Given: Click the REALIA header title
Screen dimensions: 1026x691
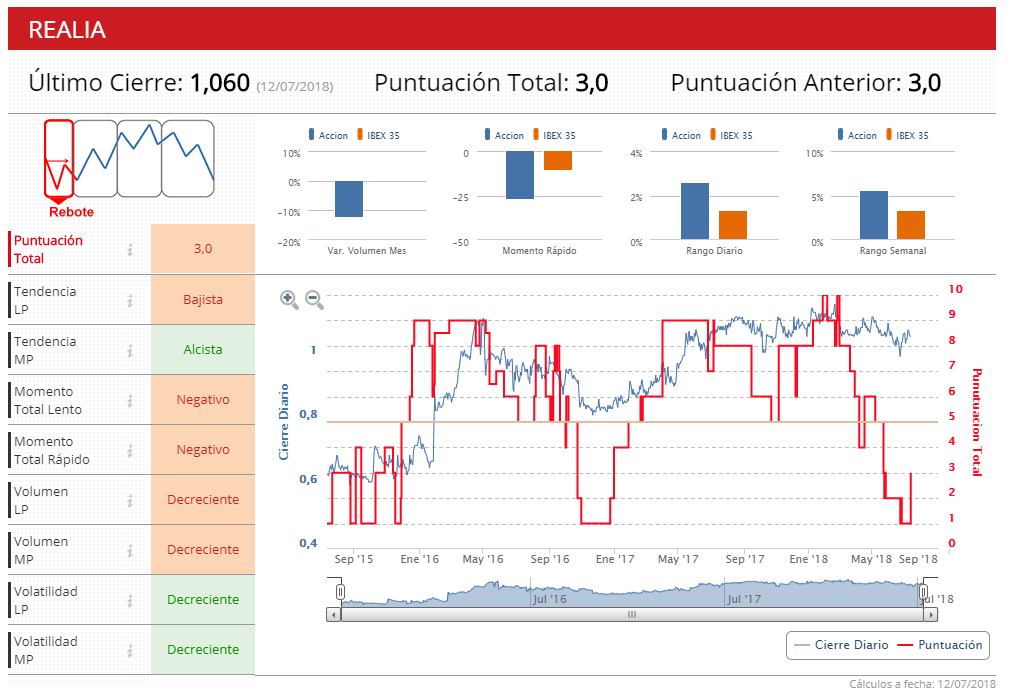Looking at the screenshot, I should (67, 30).
